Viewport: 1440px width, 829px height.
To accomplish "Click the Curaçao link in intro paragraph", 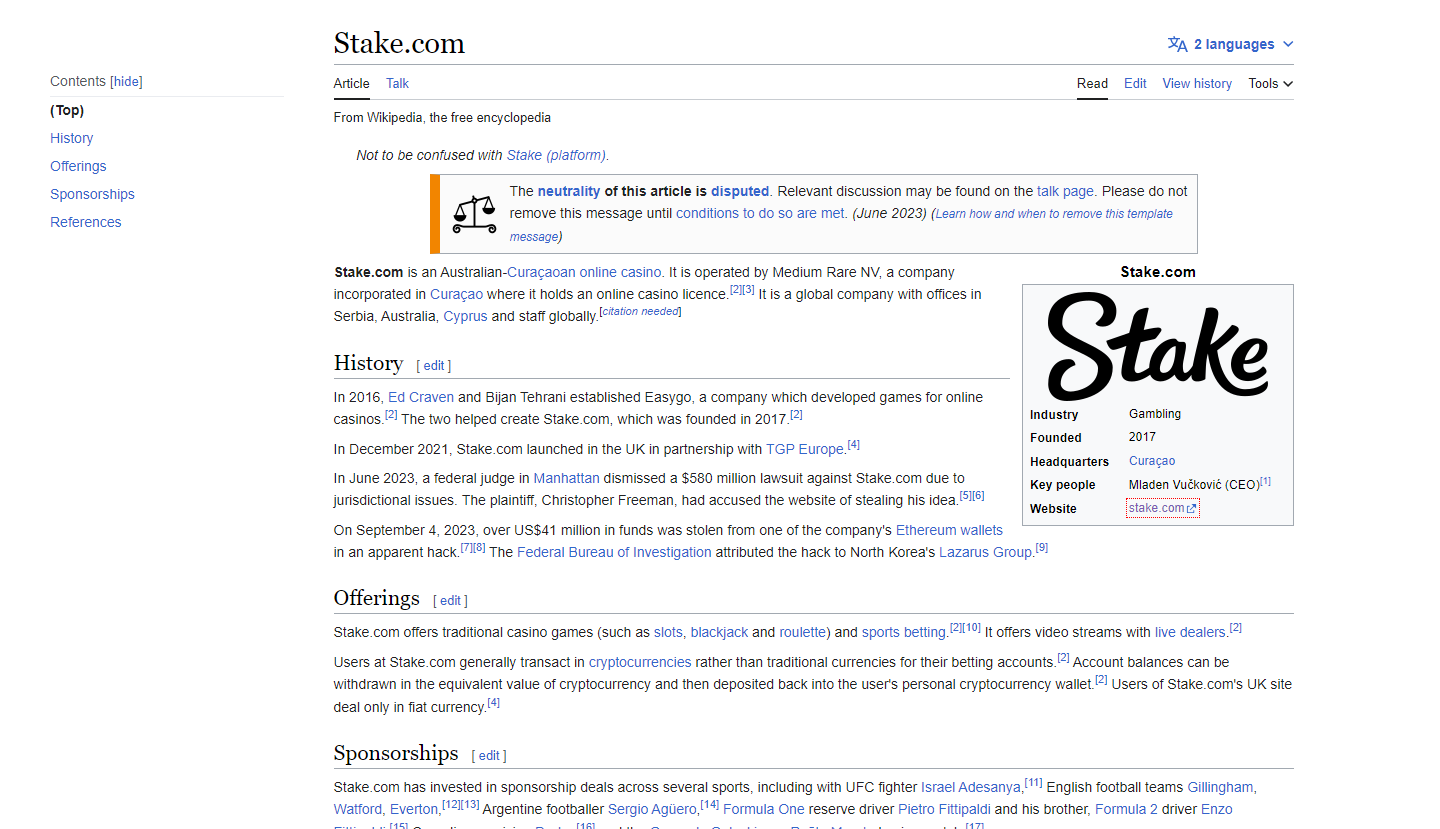I will pyautogui.click(x=456, y=294).
